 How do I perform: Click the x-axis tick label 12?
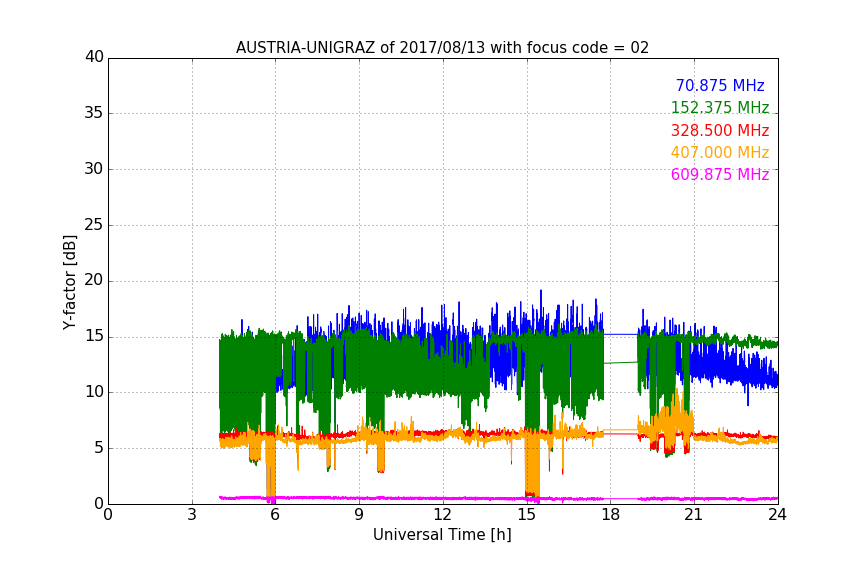pyautogui.click(x=443, y=515)
